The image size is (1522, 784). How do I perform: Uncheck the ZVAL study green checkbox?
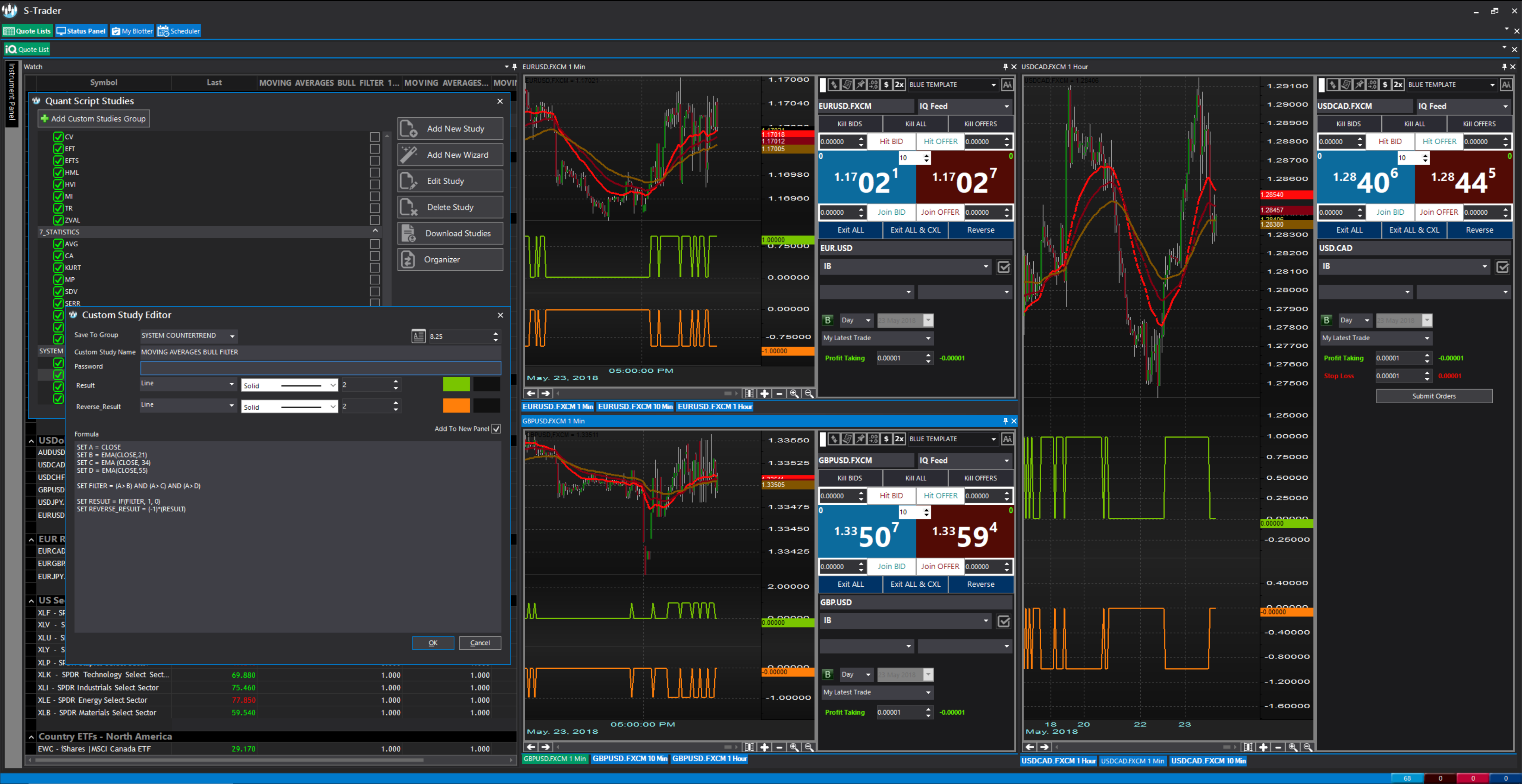pos(58,219)
